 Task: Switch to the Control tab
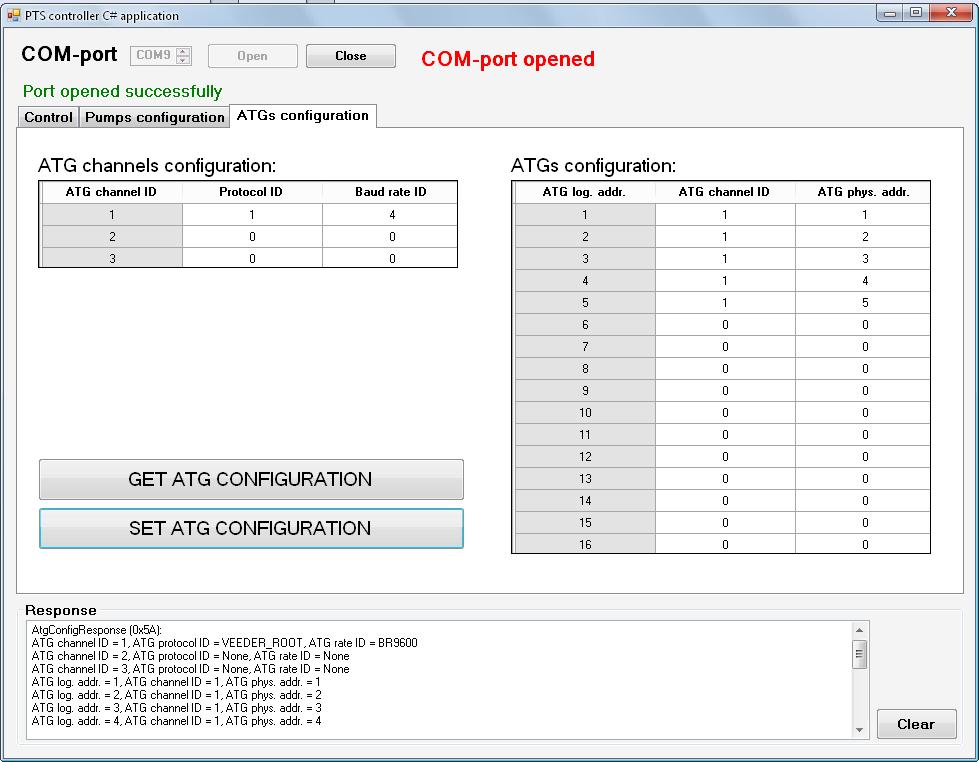point(48,117)
